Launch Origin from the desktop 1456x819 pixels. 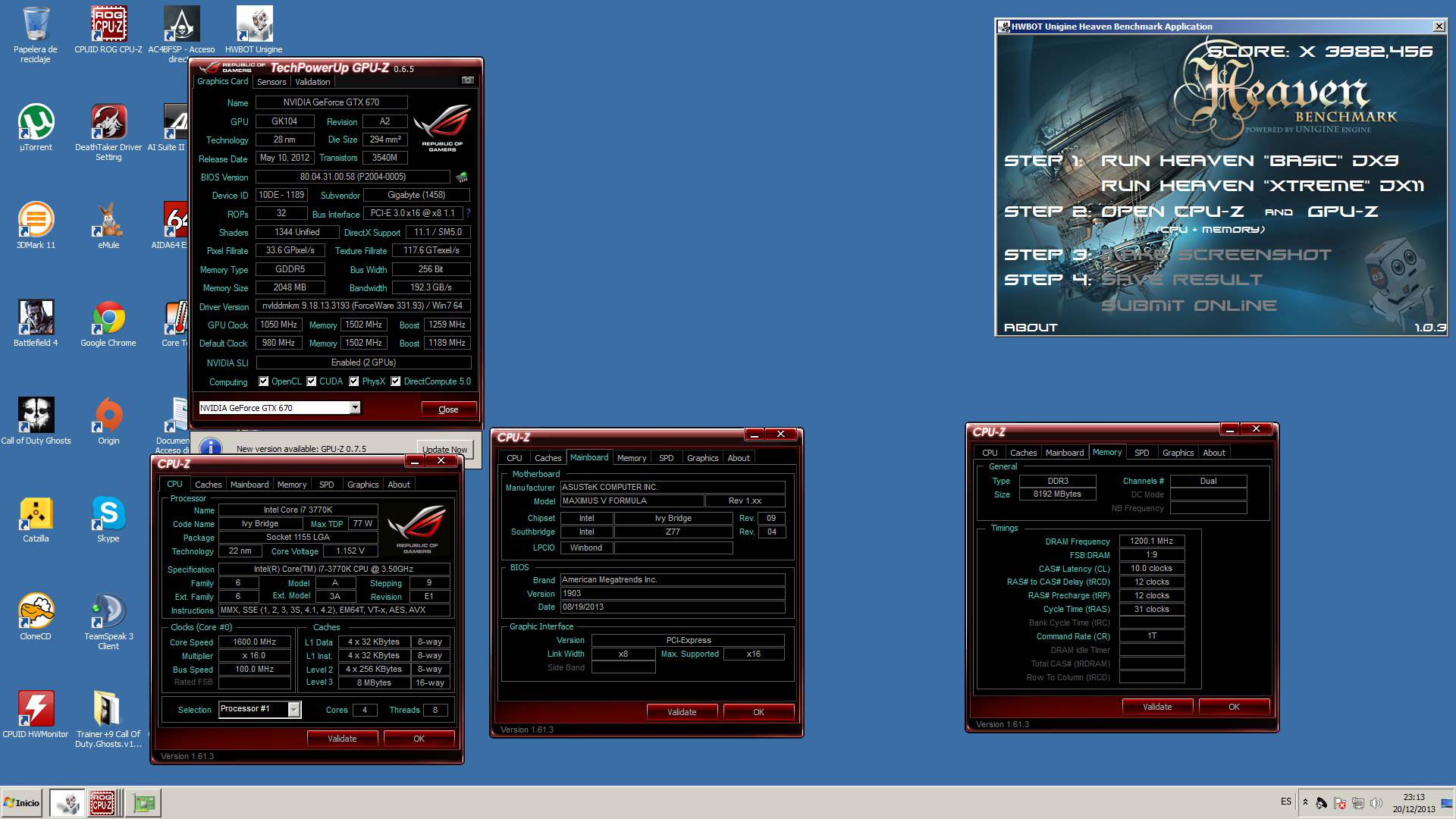(x=108, y=421)
